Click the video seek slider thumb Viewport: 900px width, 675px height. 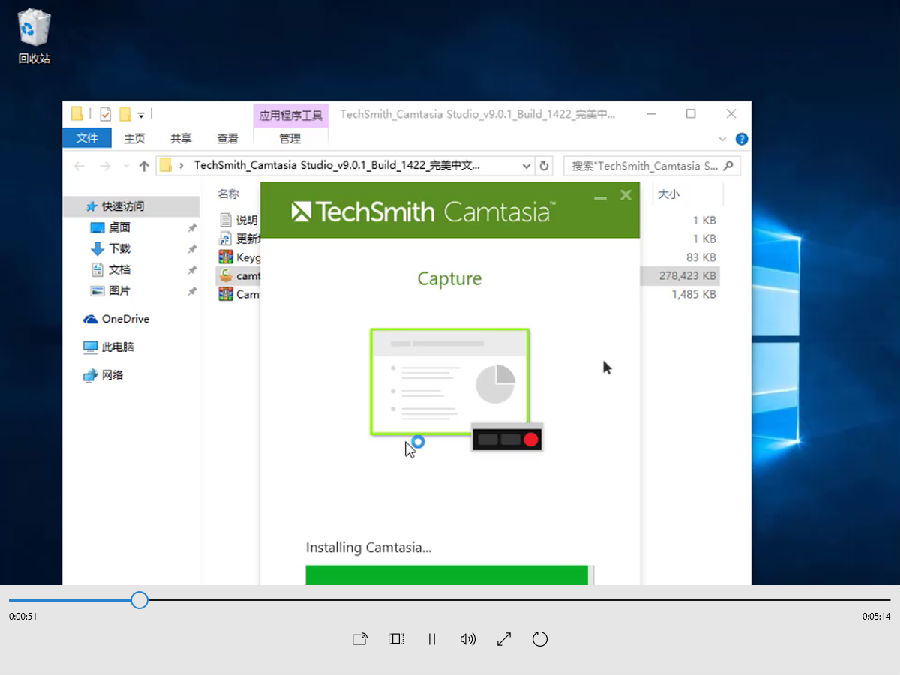[139, 600]
